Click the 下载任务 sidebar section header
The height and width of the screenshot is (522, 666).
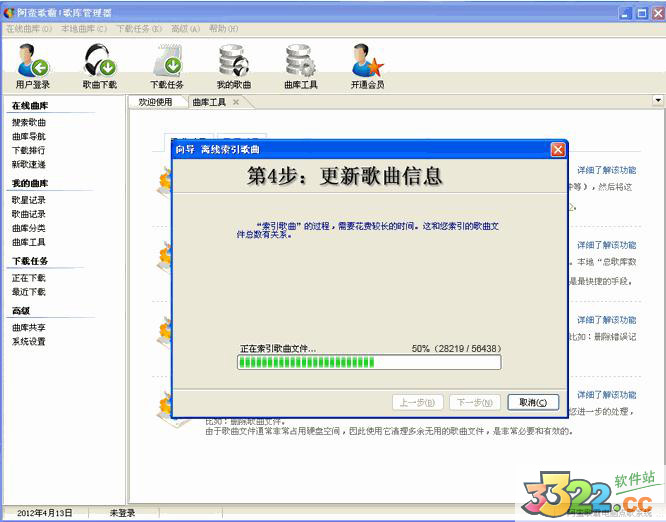30,261
